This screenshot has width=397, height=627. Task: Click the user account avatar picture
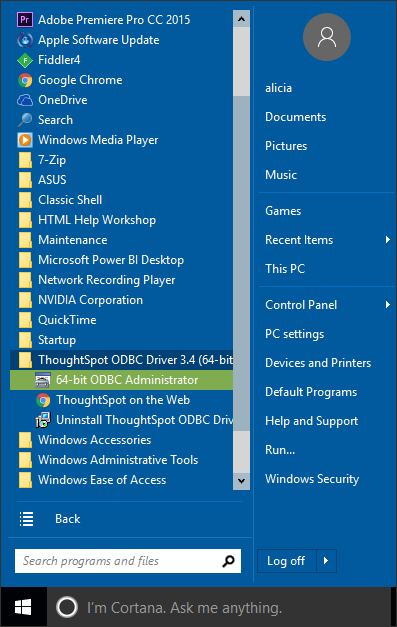pos(327,37)
